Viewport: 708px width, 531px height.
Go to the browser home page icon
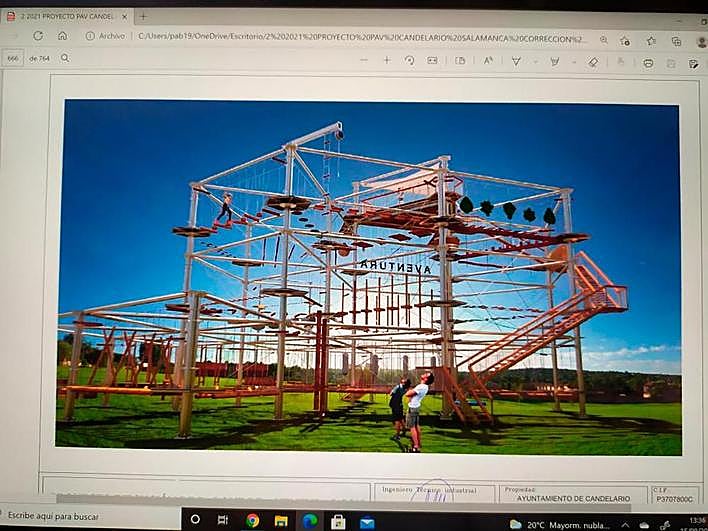pos(63,36)
